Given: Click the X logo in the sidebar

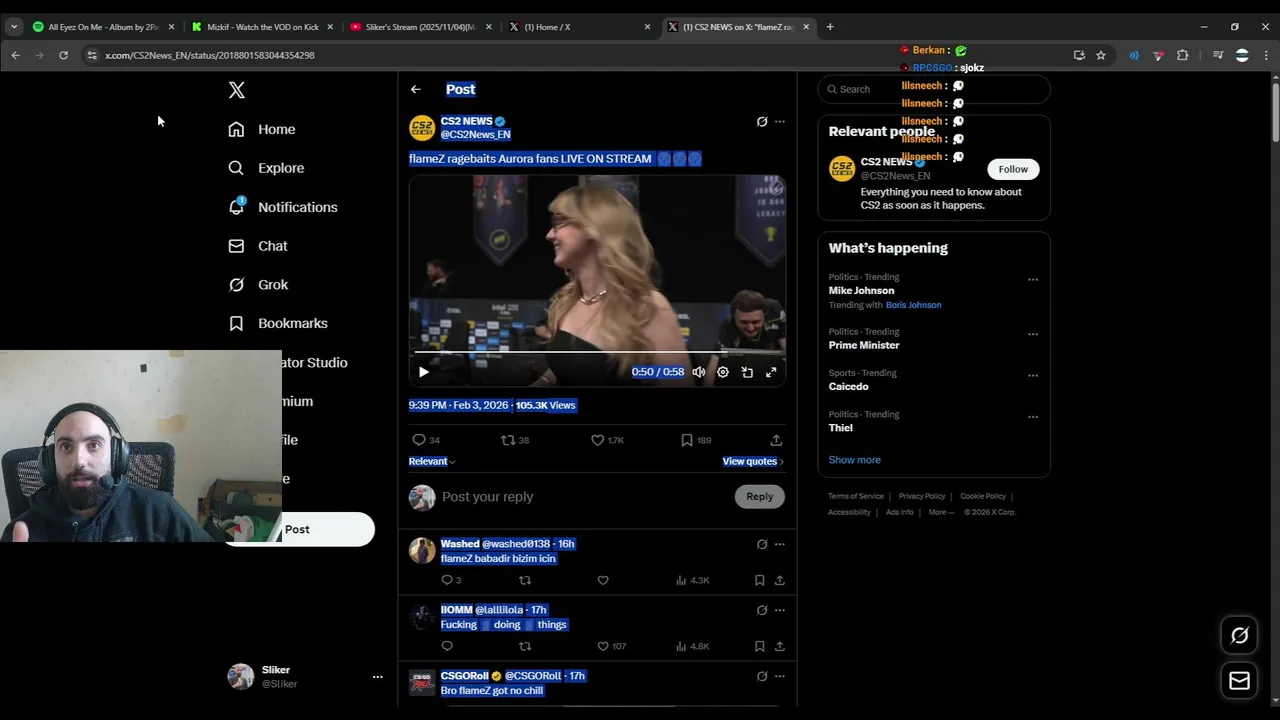Looking at the screenshot, I should 236,90.
